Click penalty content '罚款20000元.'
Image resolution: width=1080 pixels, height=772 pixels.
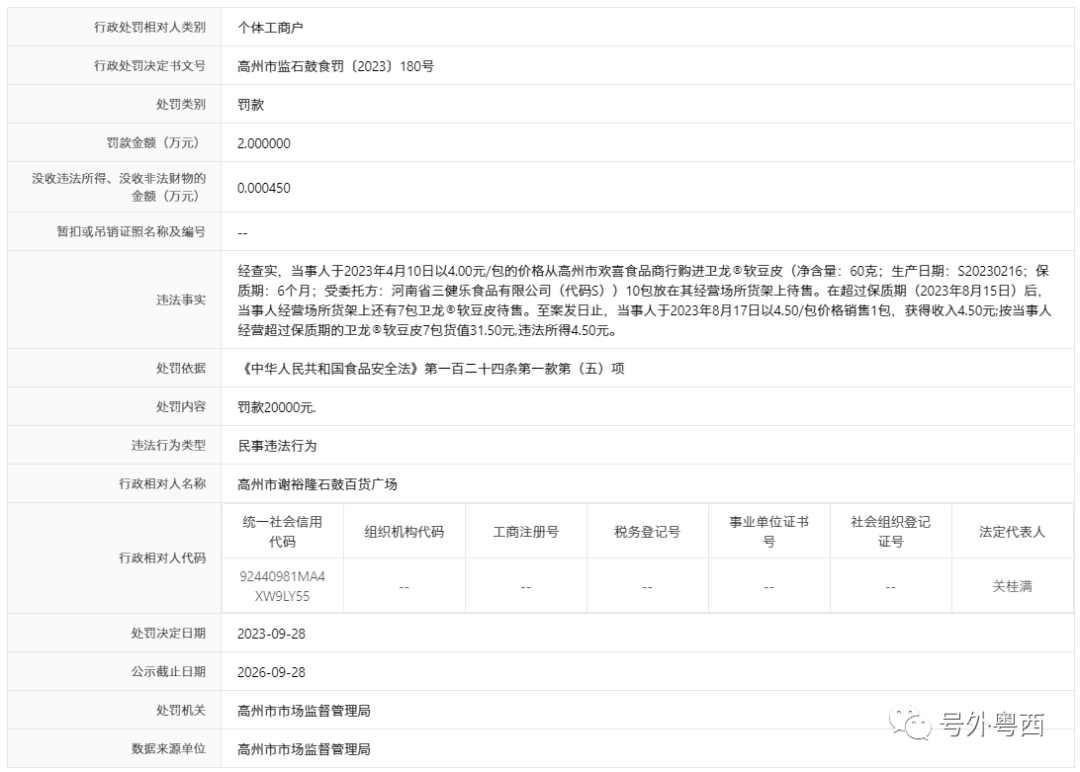277,407
